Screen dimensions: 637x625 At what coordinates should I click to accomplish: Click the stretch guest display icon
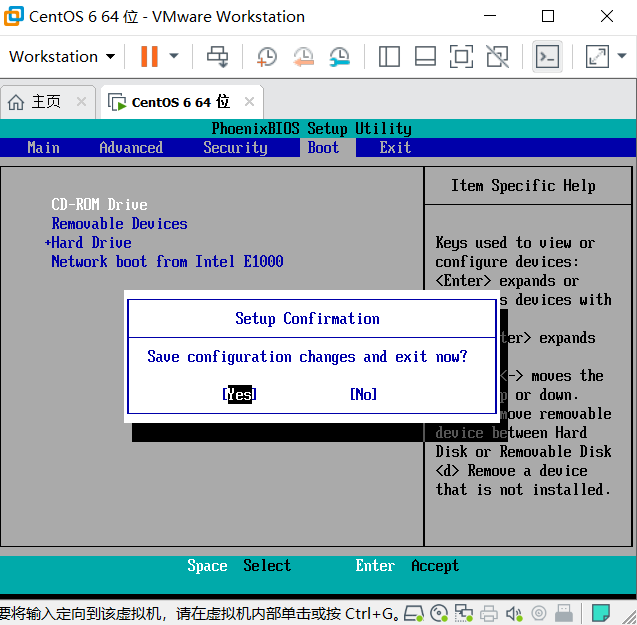[597, 56]
